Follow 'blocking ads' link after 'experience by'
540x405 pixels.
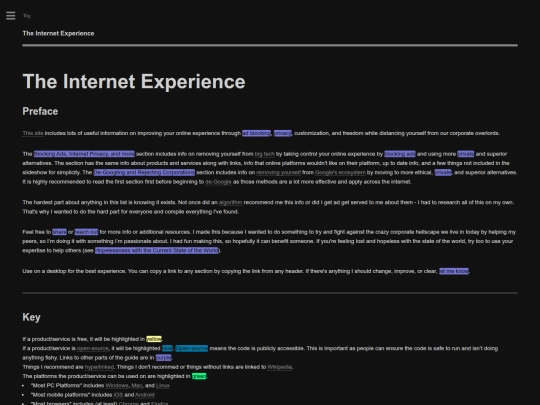click(400, 154)
